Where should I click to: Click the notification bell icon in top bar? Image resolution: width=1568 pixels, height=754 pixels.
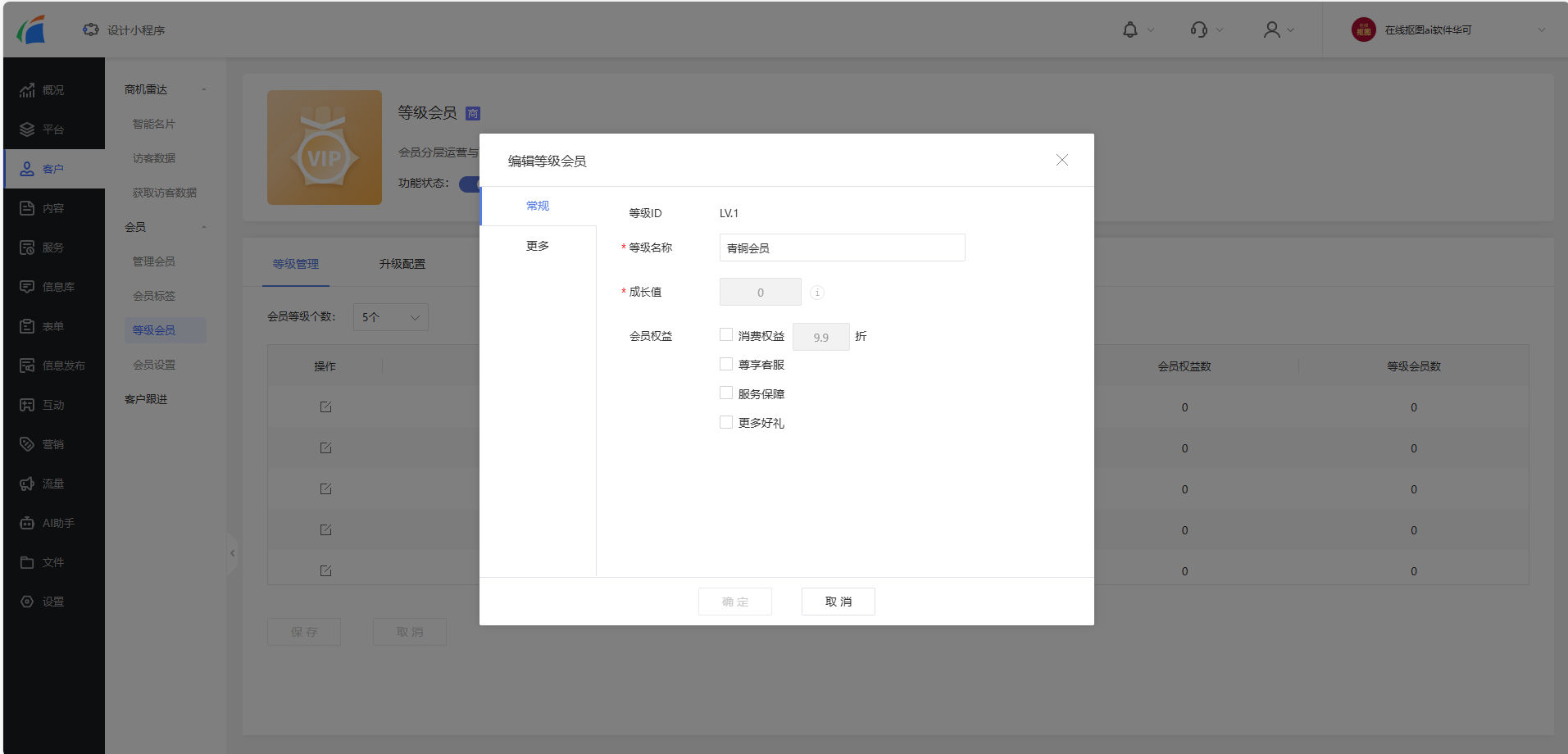[1130, 30]
